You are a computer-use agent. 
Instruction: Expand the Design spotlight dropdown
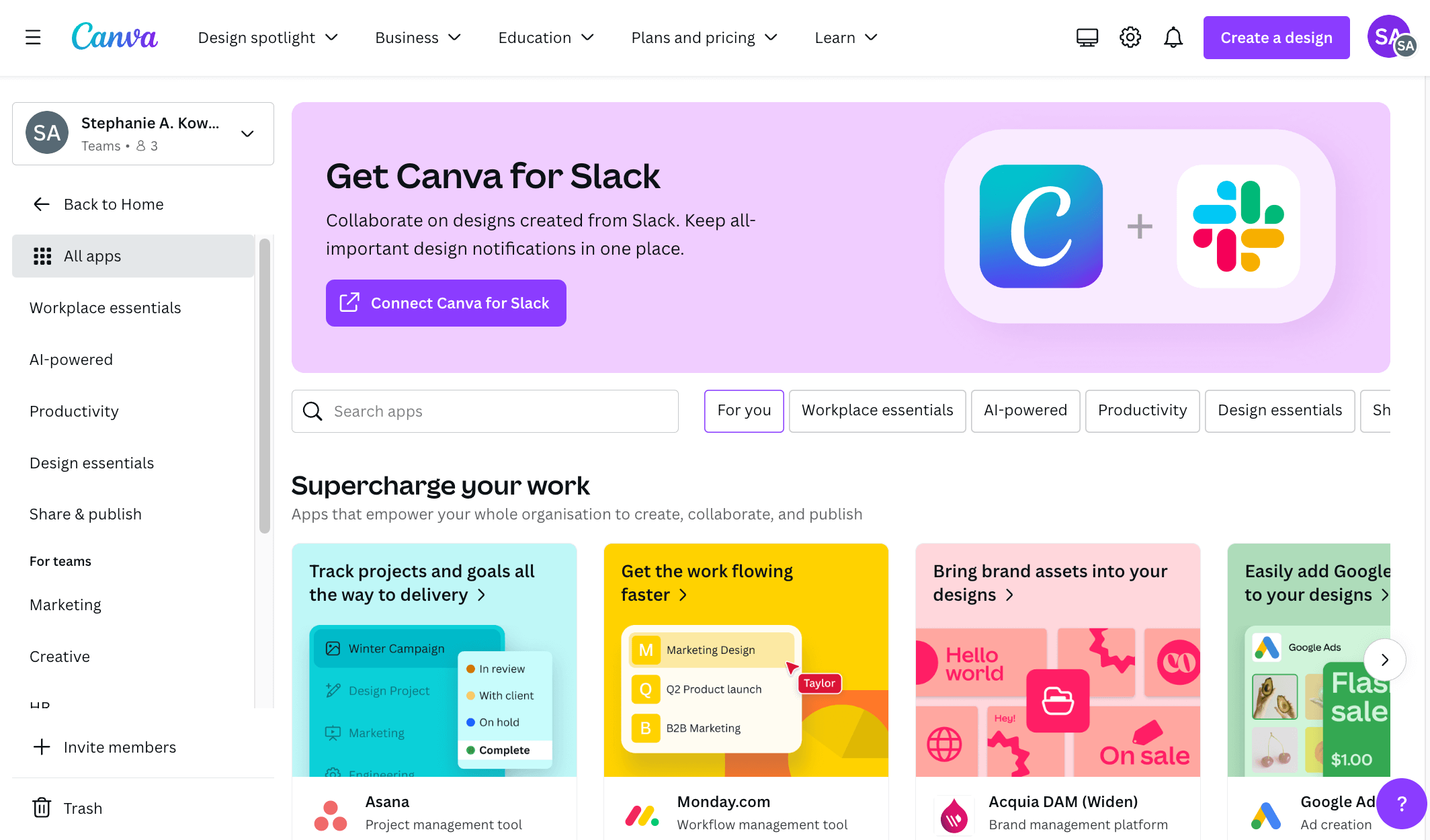266,38
